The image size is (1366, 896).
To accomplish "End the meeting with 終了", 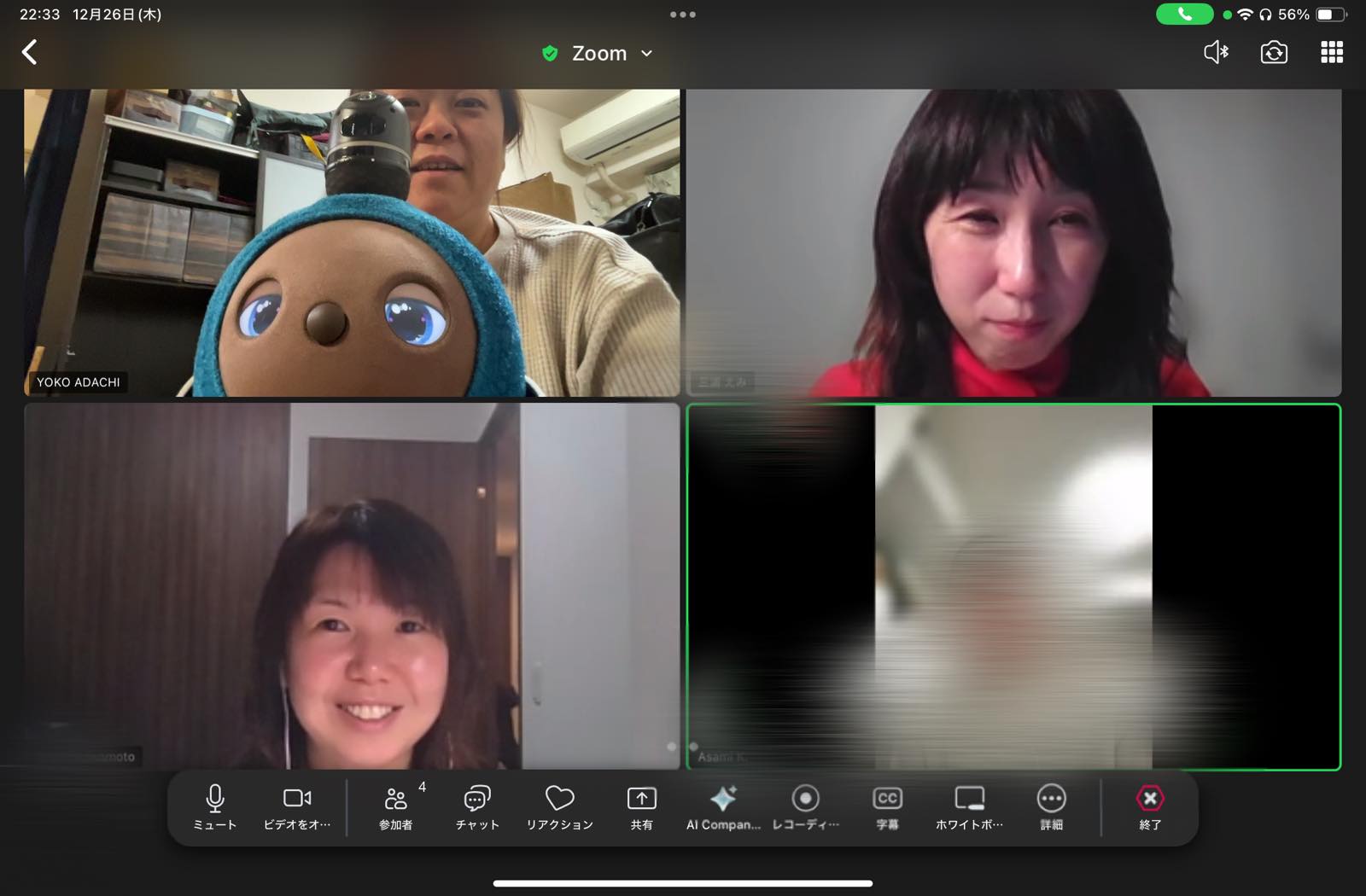I will tap(1150, 806).
